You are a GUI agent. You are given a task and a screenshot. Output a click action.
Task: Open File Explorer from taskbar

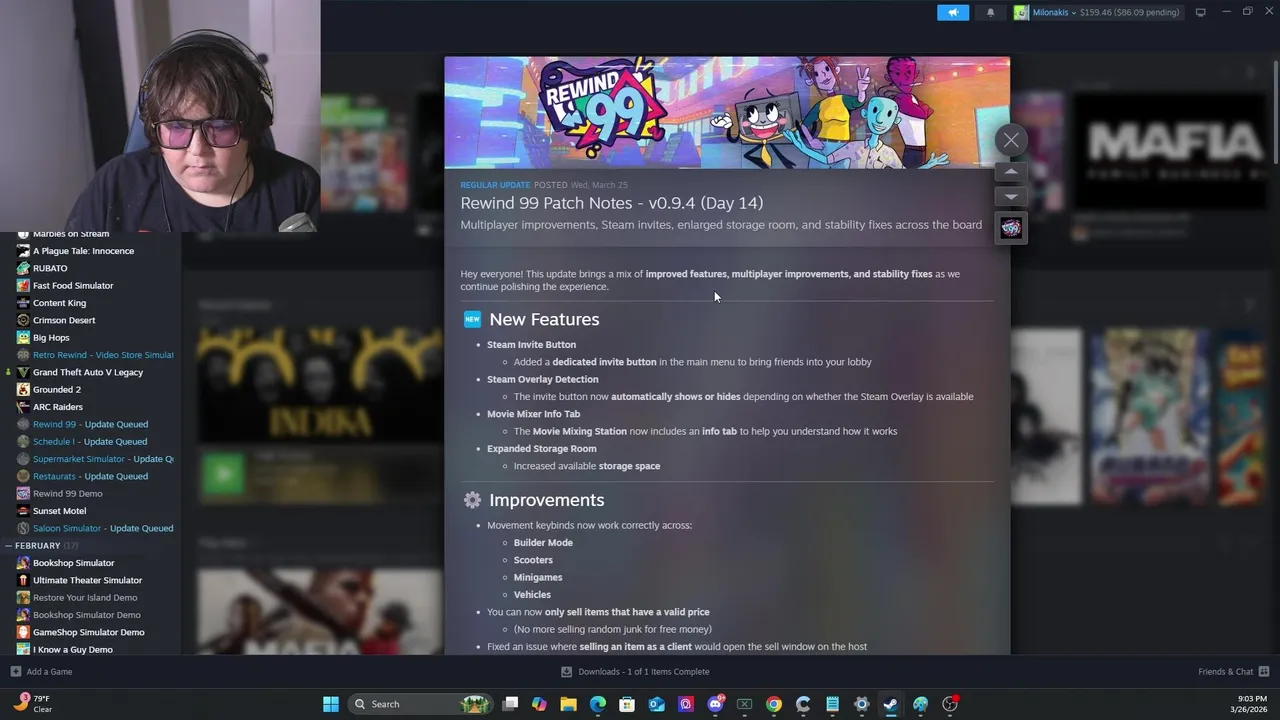pos(568,704)
